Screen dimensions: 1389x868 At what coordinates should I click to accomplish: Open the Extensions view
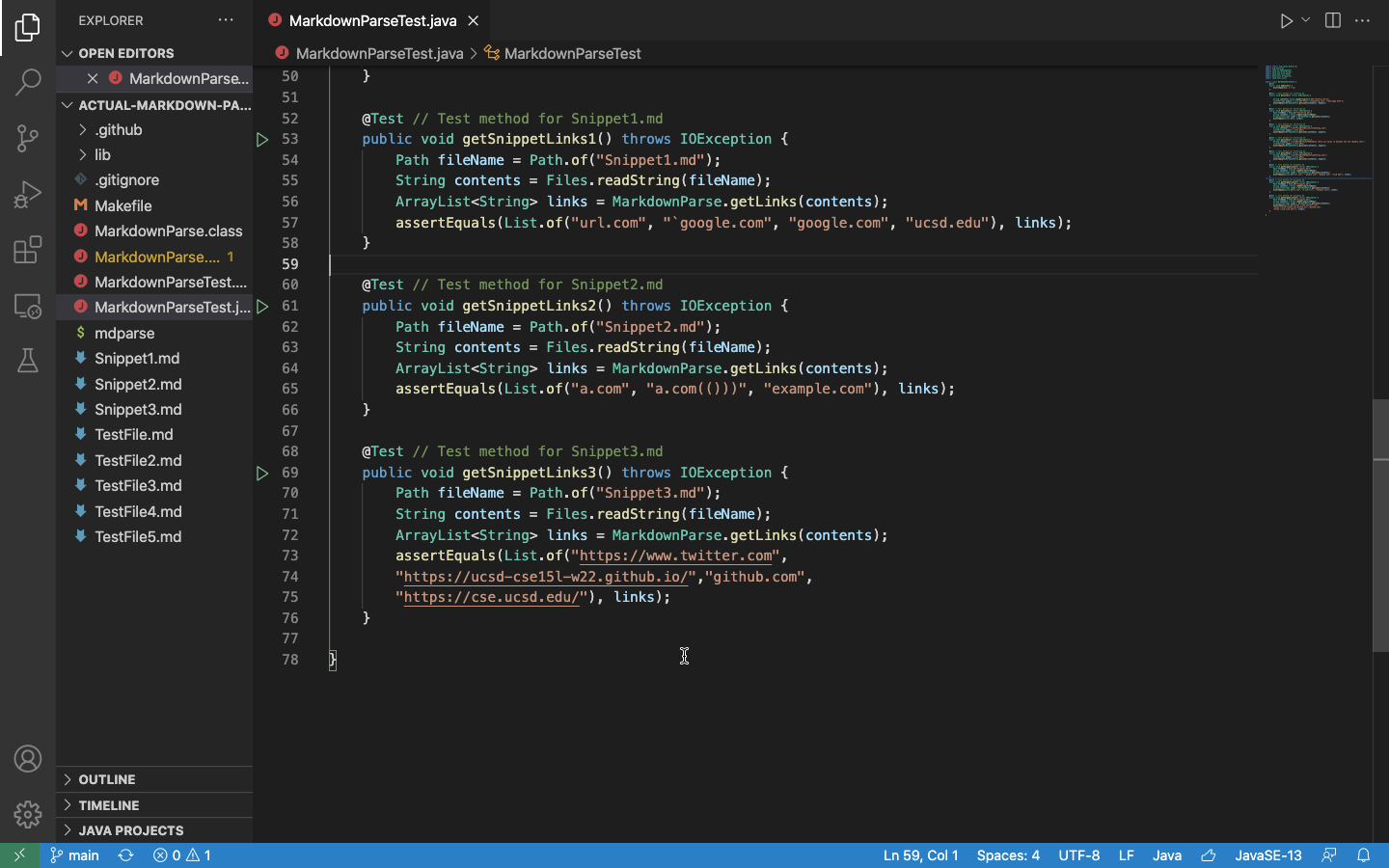click(x=28, y=250)
